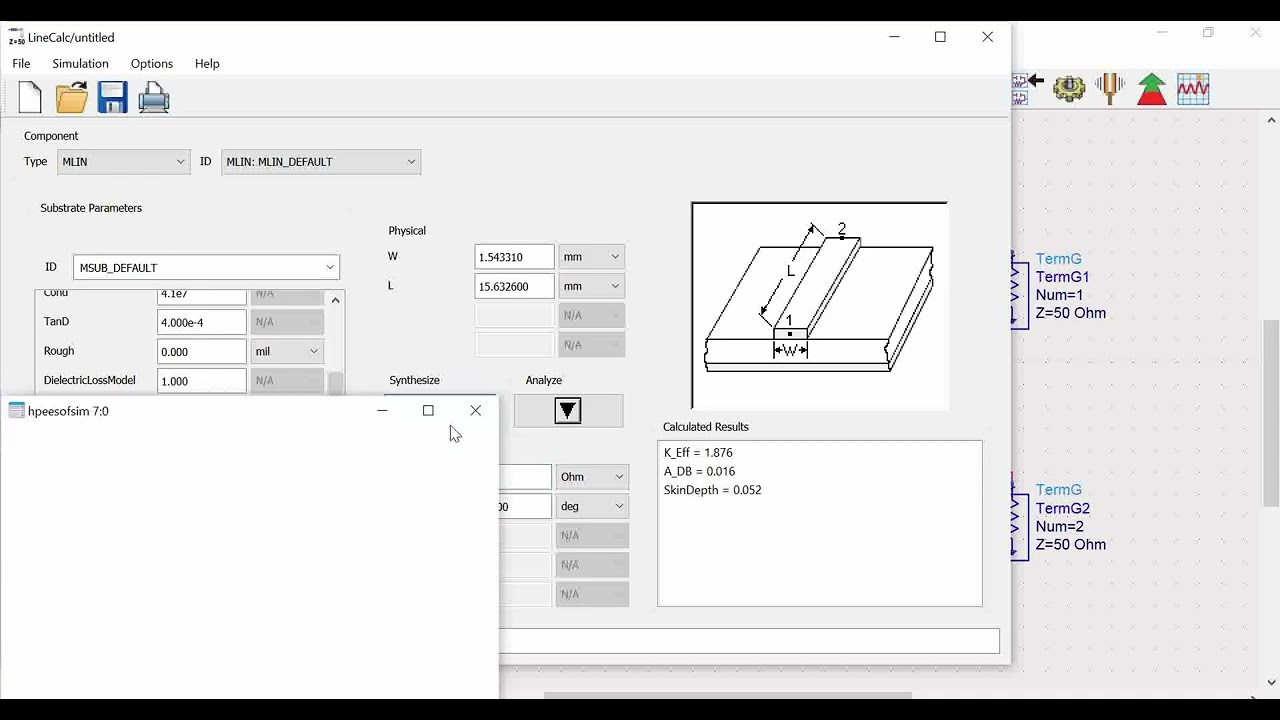The height and width of the screenshot is (720, 1280).
Task: Click the LineCalc title bar icon
Action: pos(16,37)
